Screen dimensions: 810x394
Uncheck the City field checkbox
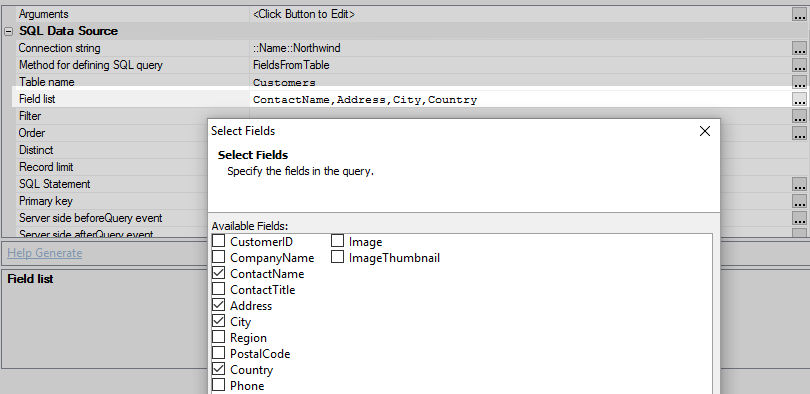pos(219,321)
